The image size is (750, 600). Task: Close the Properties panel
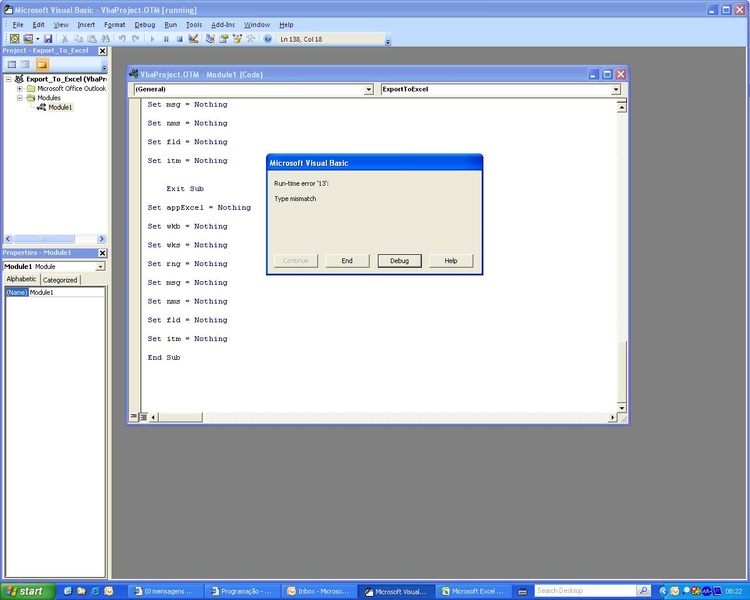pyautogui.click(x=102, y=253)
